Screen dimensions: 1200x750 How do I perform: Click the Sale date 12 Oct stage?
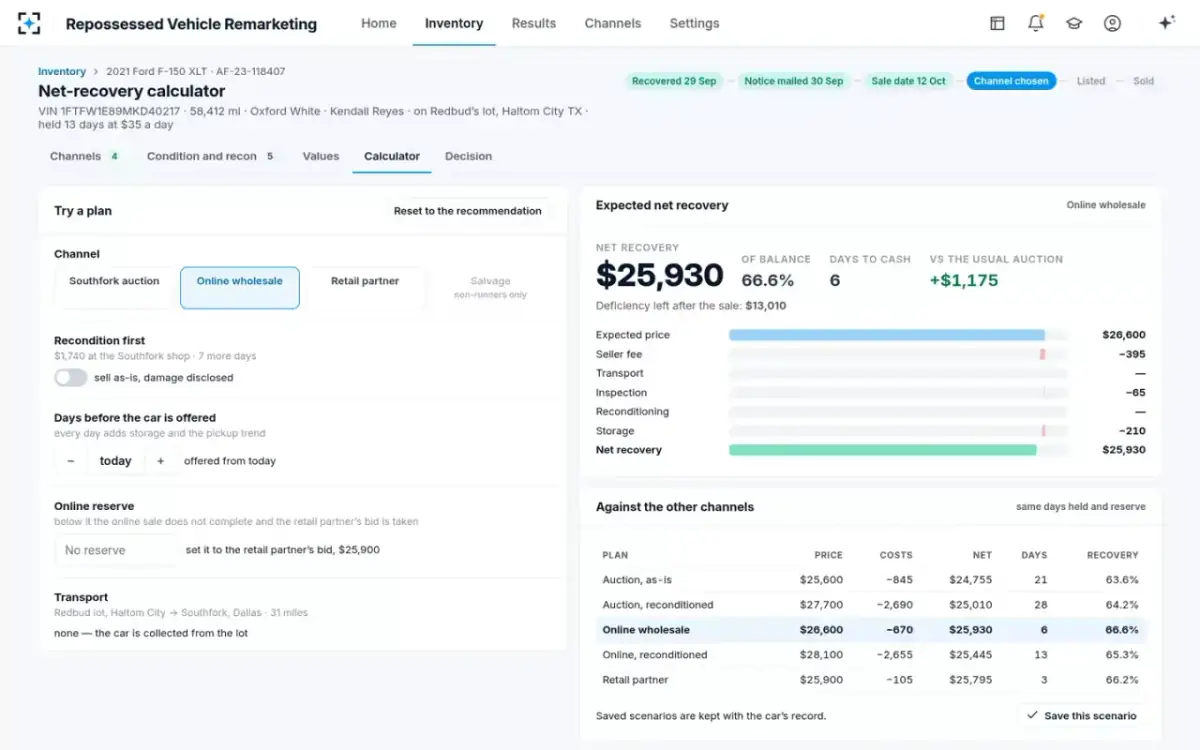pos(908,81)
